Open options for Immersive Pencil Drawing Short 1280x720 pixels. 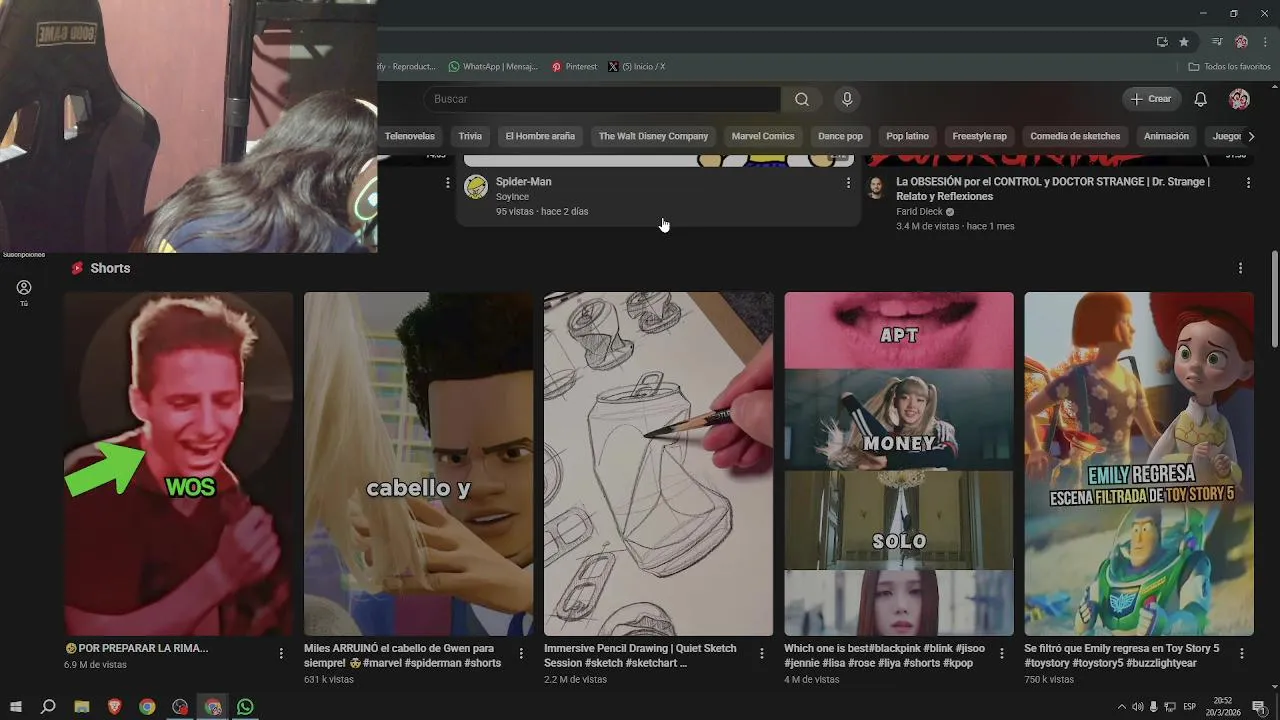pos(761,653)
